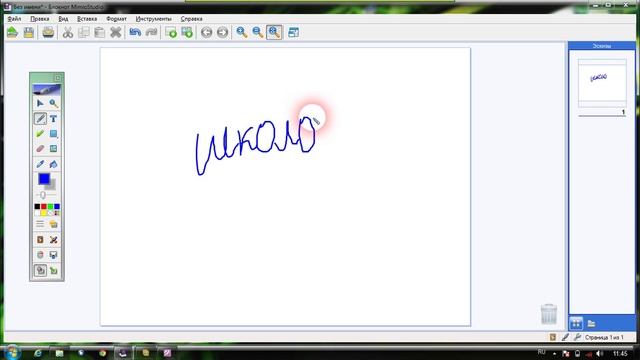Switch to the second tab beside the grid tab
The height and width of the screenshot is (360, 640).
[591, 324]
